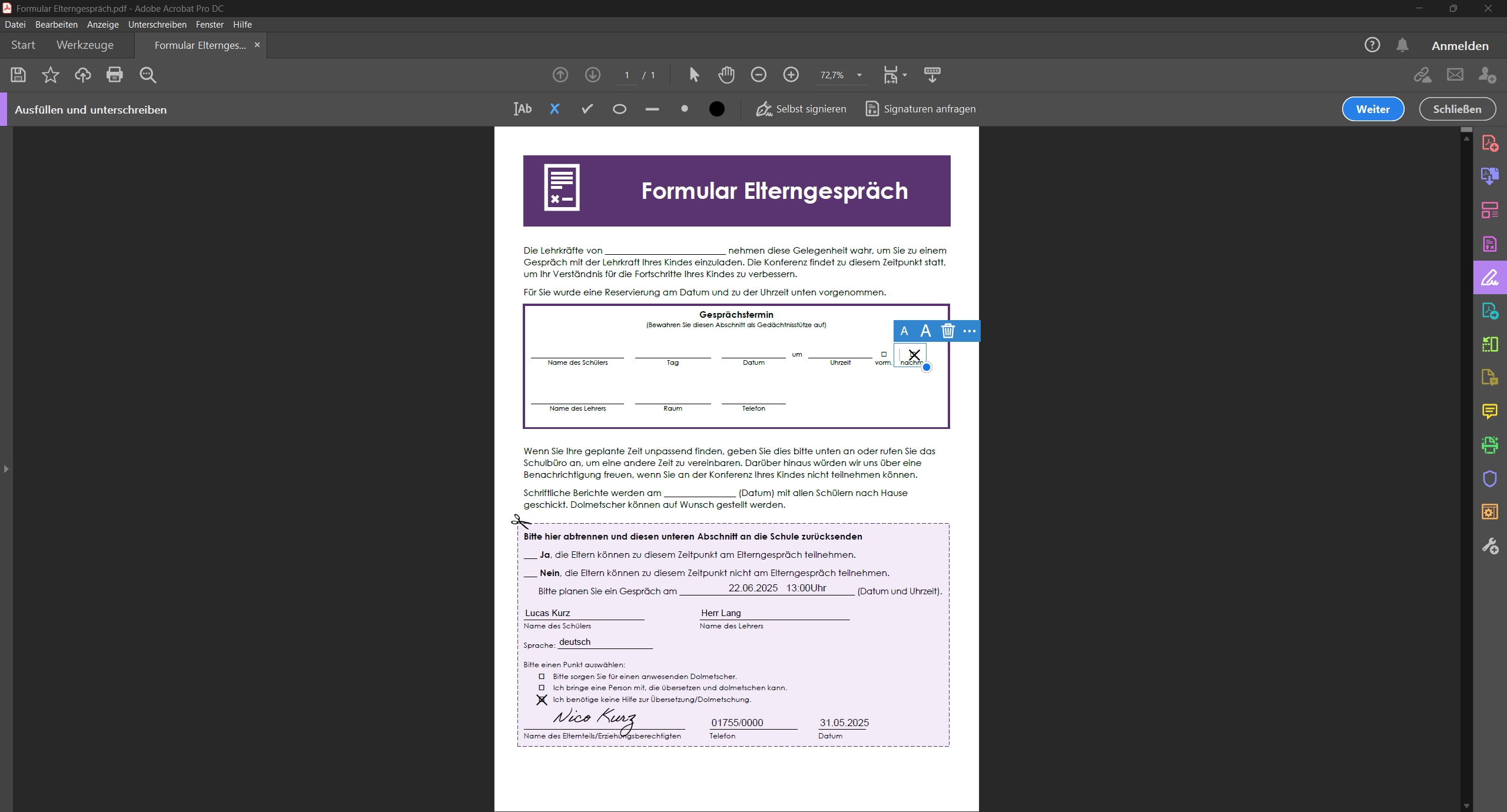This screenshot has width=1507, height=812.
Task: Click the Schließen button
Action: (x=1457, y=109)
